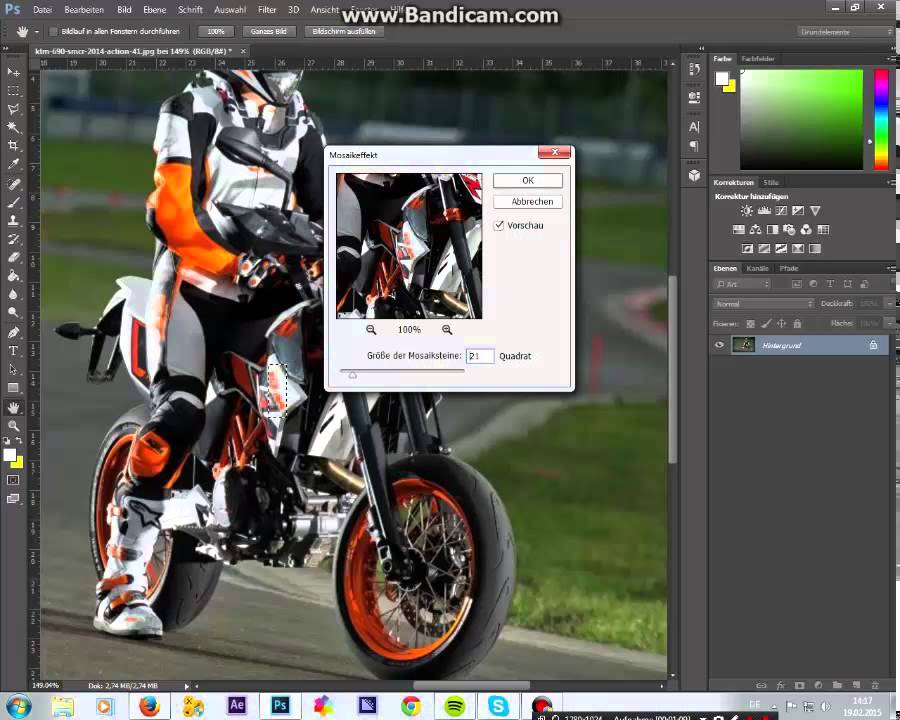Screen dimensions: 900x720
Task: Select the Crop tool
Action: tap(13, 145)
